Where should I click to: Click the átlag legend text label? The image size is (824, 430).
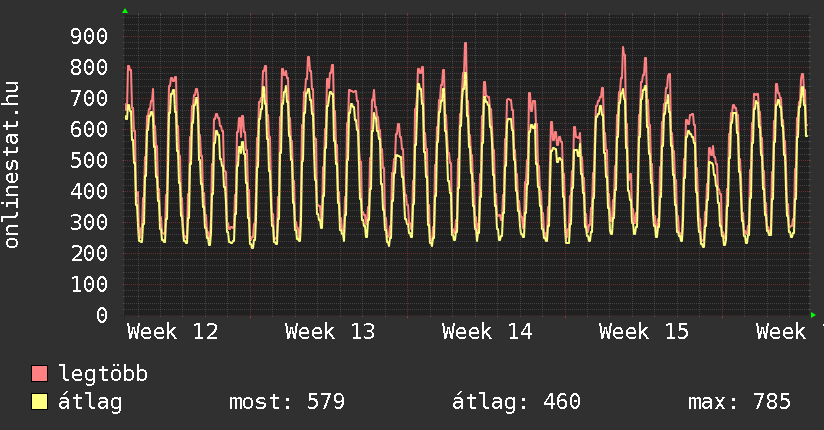click(x=91, y=402)
